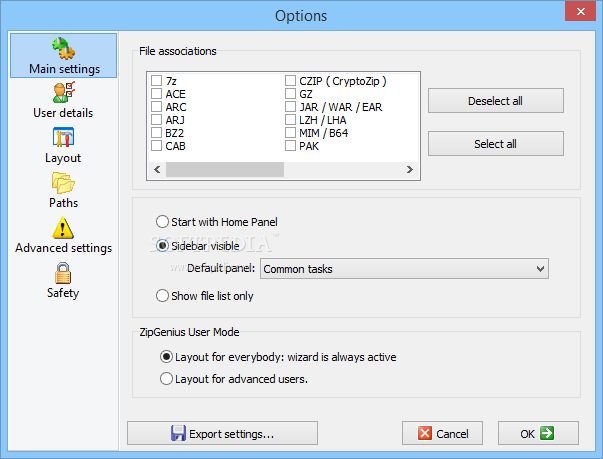Check the ARC format box
603x459 pixels.
157,106
